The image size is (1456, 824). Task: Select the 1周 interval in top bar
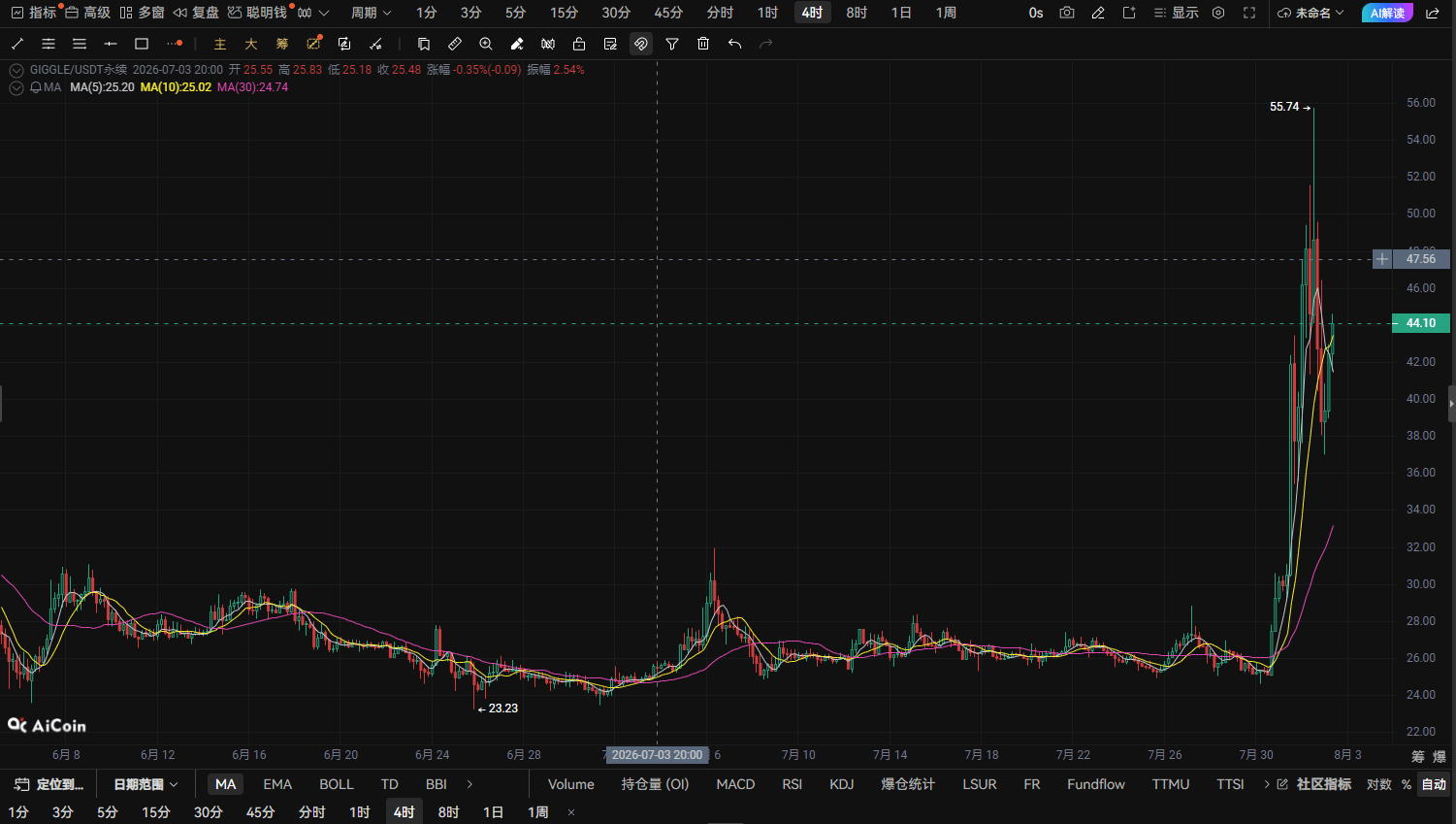(x=946, y=13)
